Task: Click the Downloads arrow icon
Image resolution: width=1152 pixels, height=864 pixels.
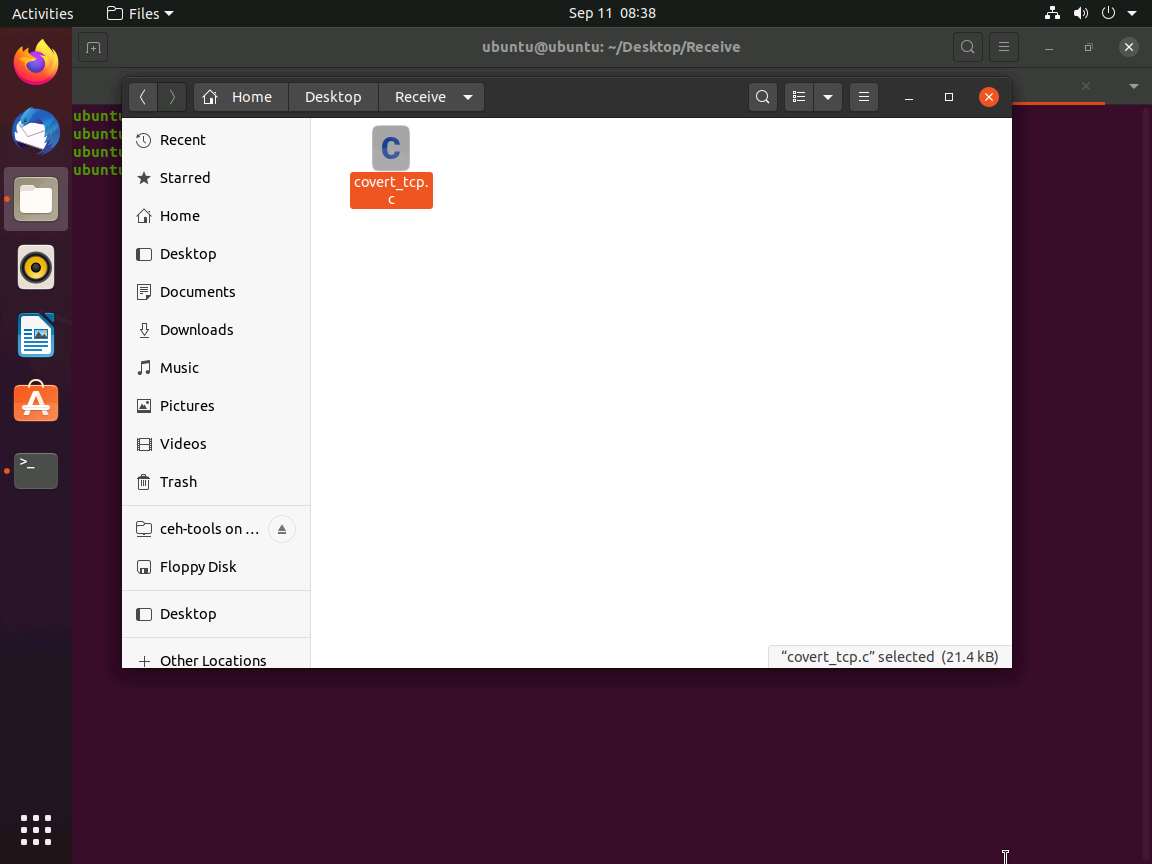Action: pos(144,330)
